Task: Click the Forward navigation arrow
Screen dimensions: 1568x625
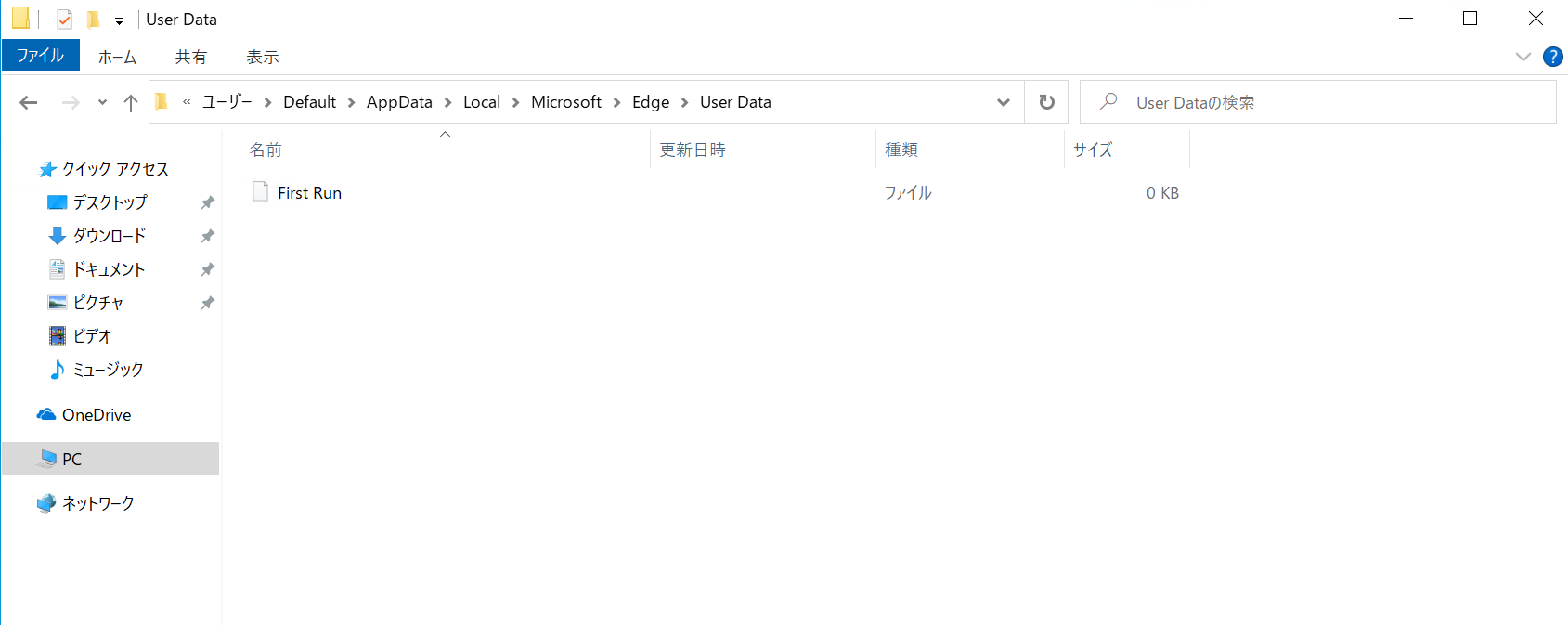Action: click(71, 102)
